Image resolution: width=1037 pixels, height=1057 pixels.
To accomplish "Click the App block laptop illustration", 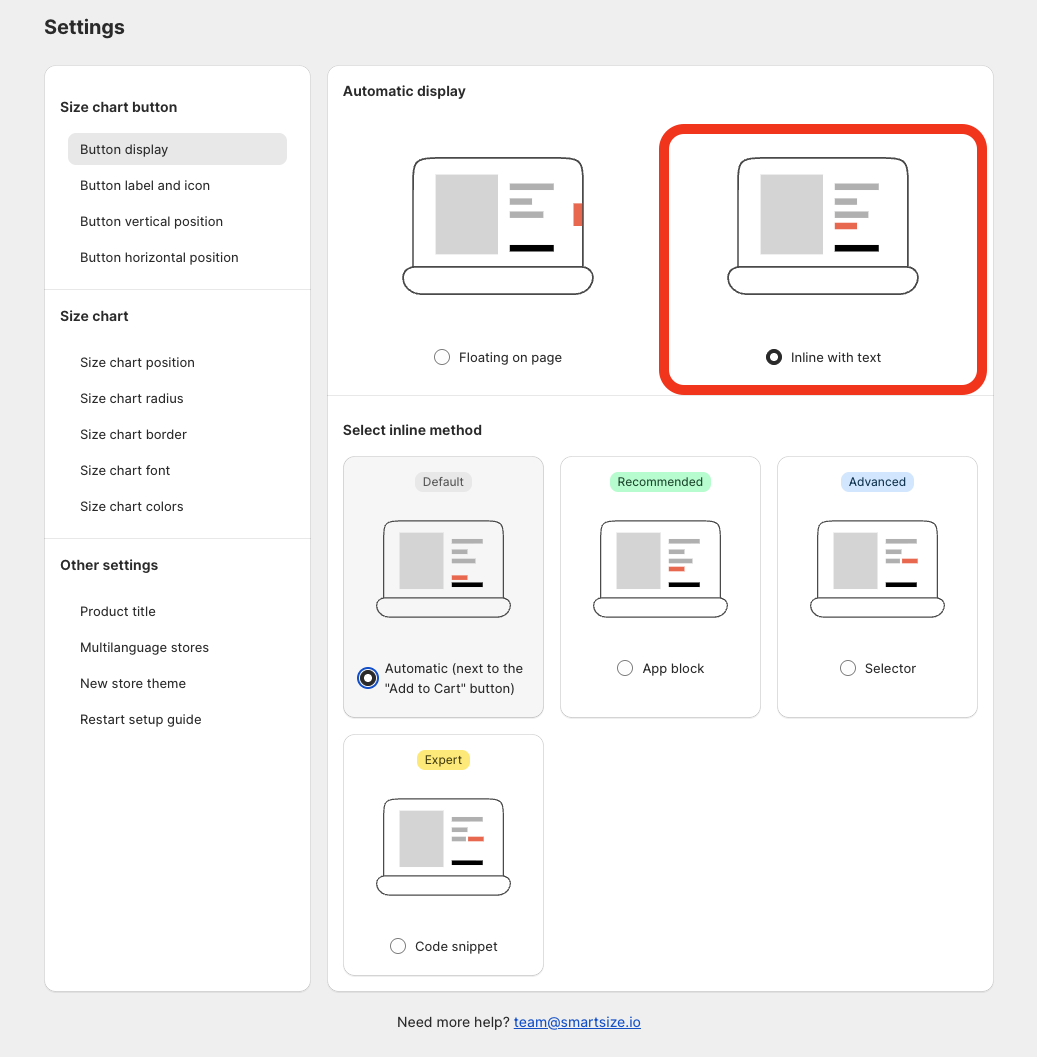I will (660, 568).
